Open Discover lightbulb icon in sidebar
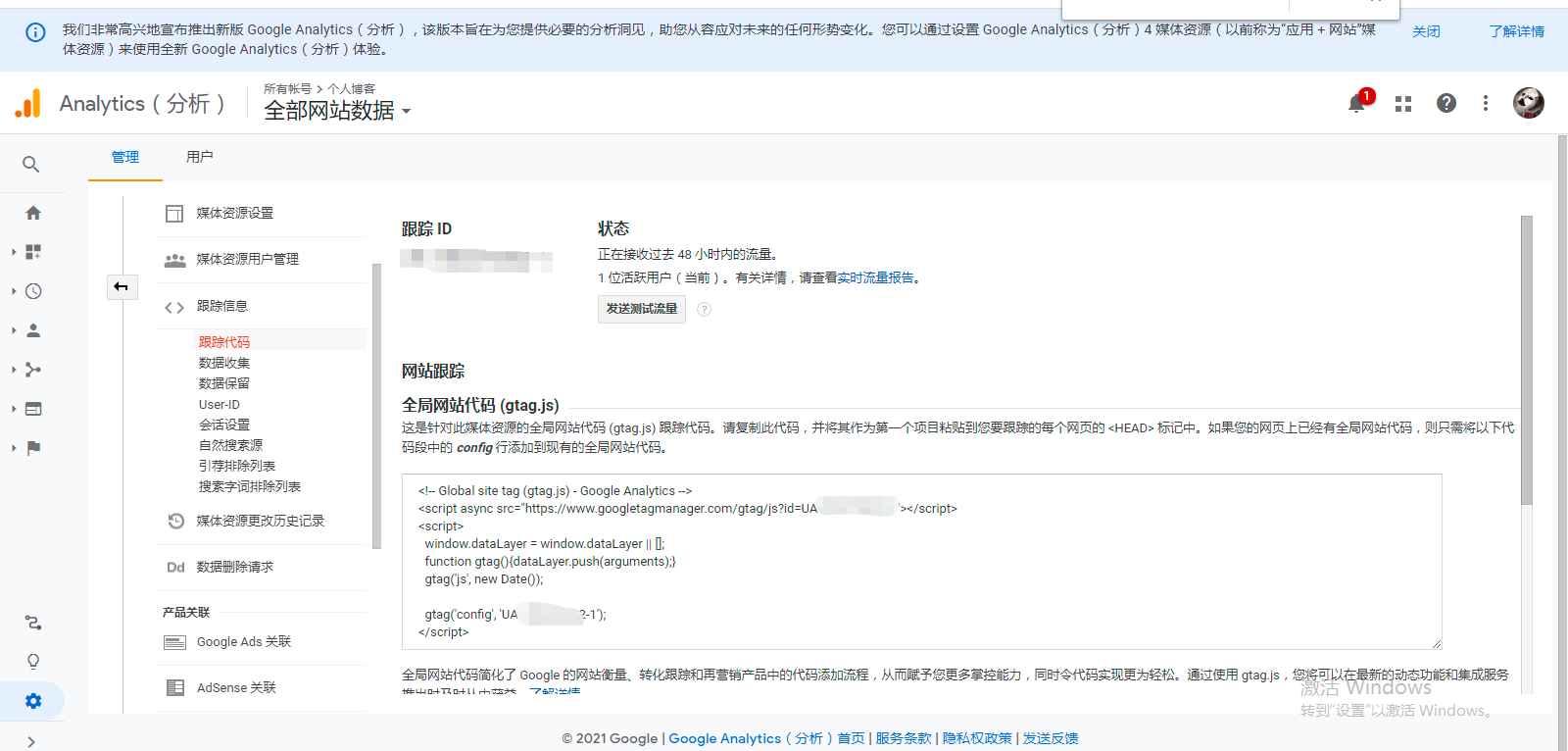 tap(33, 662)
